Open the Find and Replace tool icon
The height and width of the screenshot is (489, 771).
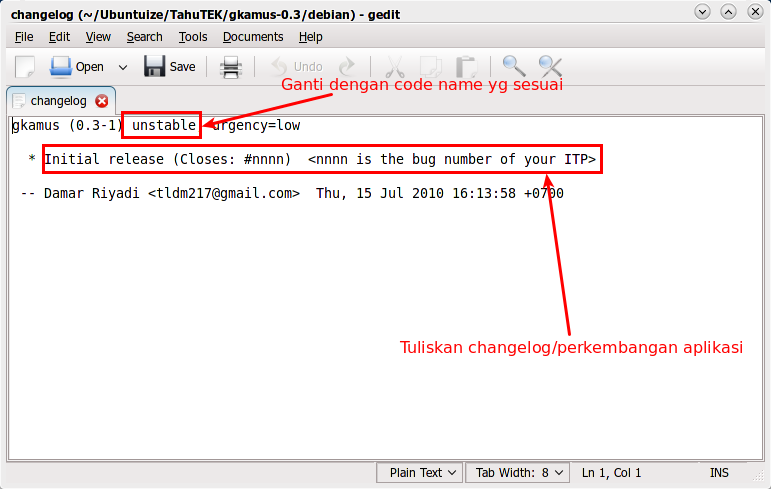[x=550, y=67]
